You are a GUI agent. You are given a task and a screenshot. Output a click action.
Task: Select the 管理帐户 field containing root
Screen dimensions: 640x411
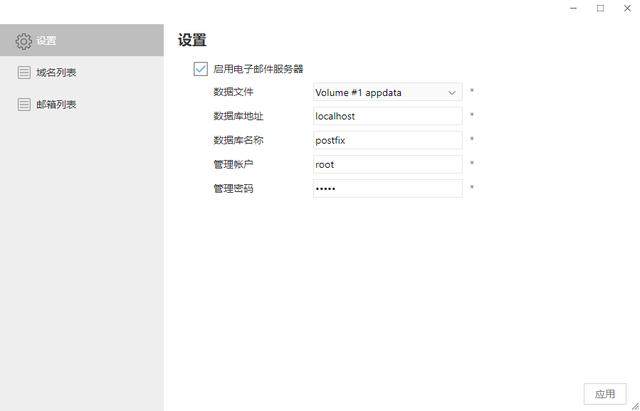[x=387, y=164]
